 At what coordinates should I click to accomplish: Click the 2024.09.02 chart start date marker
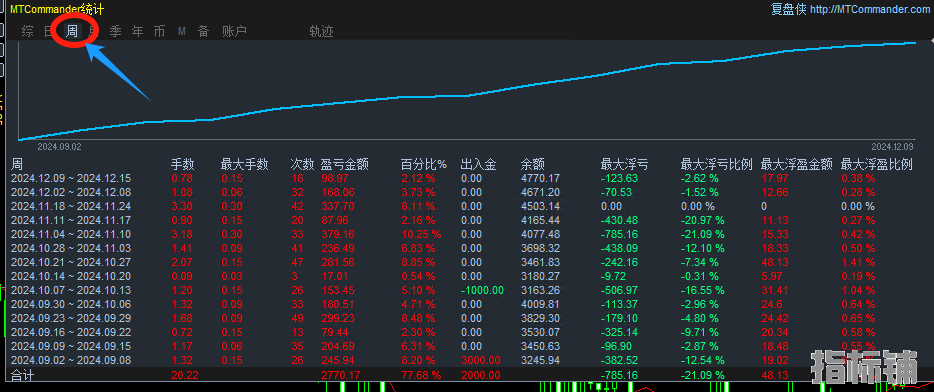[x=60, y=146]
